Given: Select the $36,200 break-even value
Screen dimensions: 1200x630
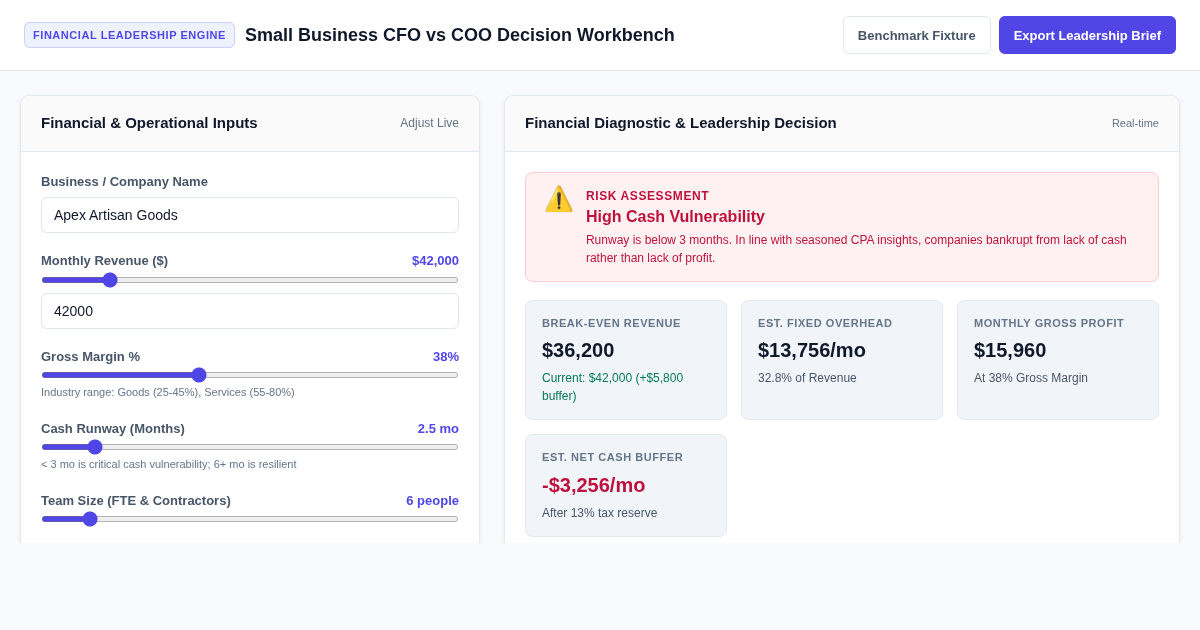Looking at the screenshot, I should 578,350.
